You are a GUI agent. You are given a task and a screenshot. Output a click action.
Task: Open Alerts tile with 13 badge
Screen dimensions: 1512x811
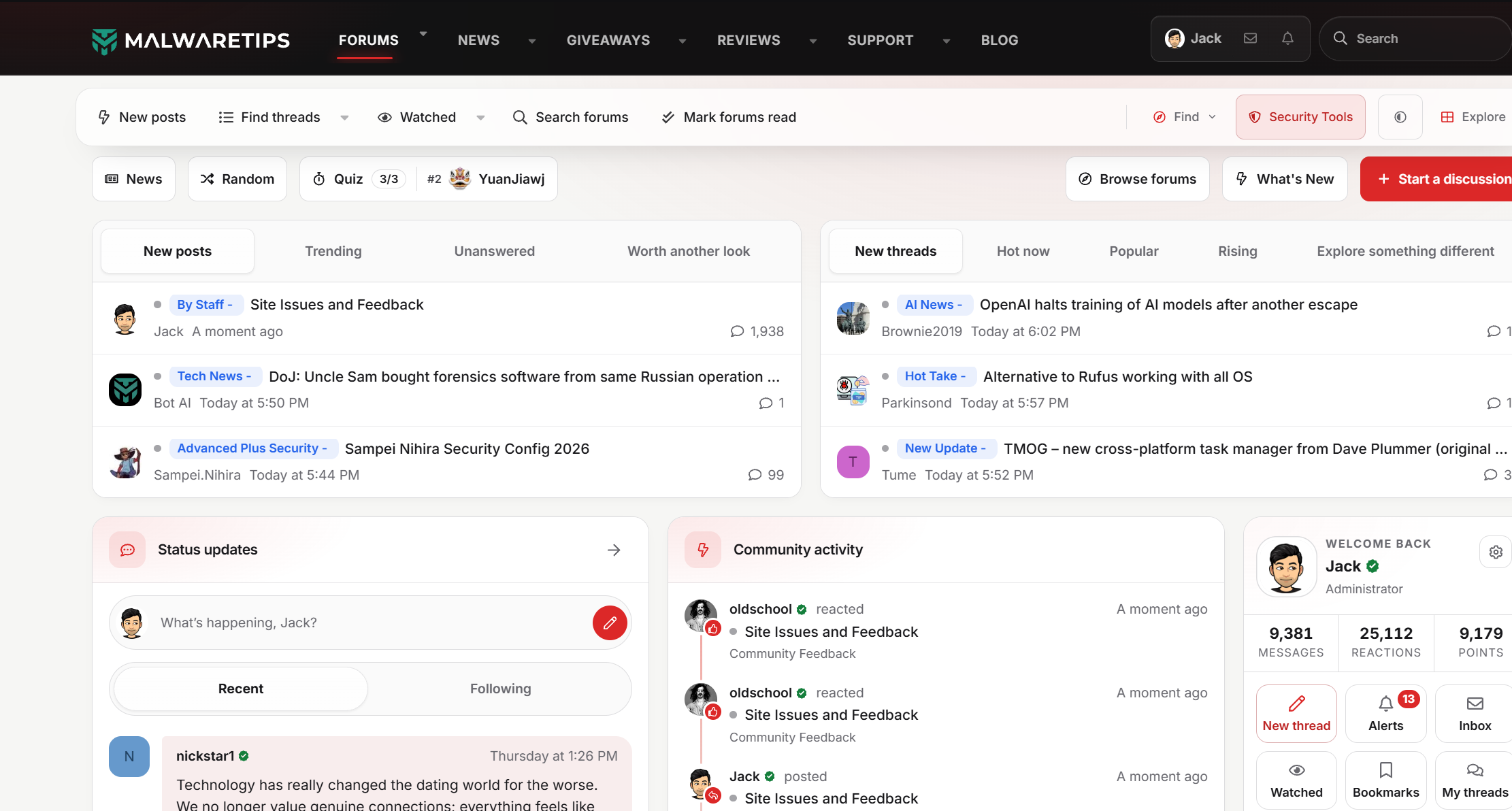tap(1386, 713)
